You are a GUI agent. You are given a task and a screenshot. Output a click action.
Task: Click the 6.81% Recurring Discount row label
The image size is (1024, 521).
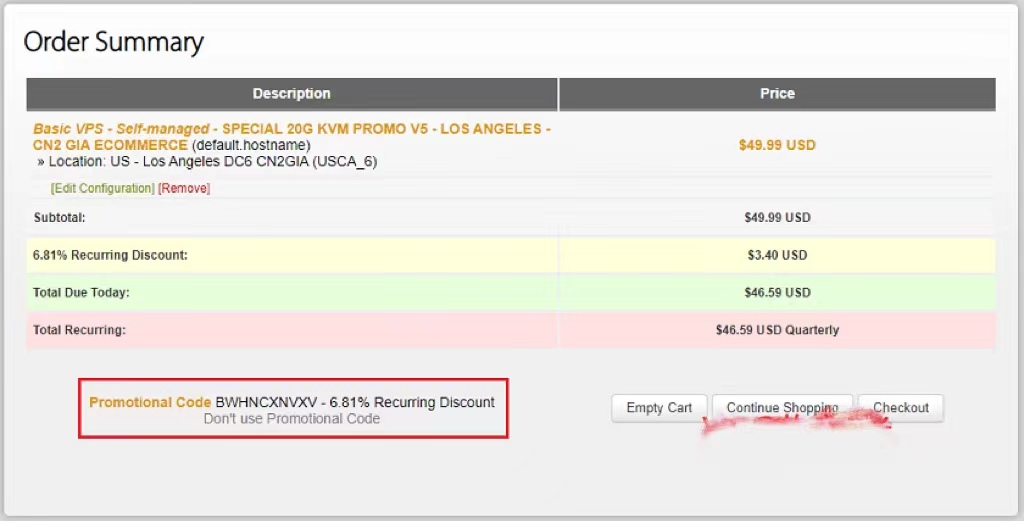(110, 255)
